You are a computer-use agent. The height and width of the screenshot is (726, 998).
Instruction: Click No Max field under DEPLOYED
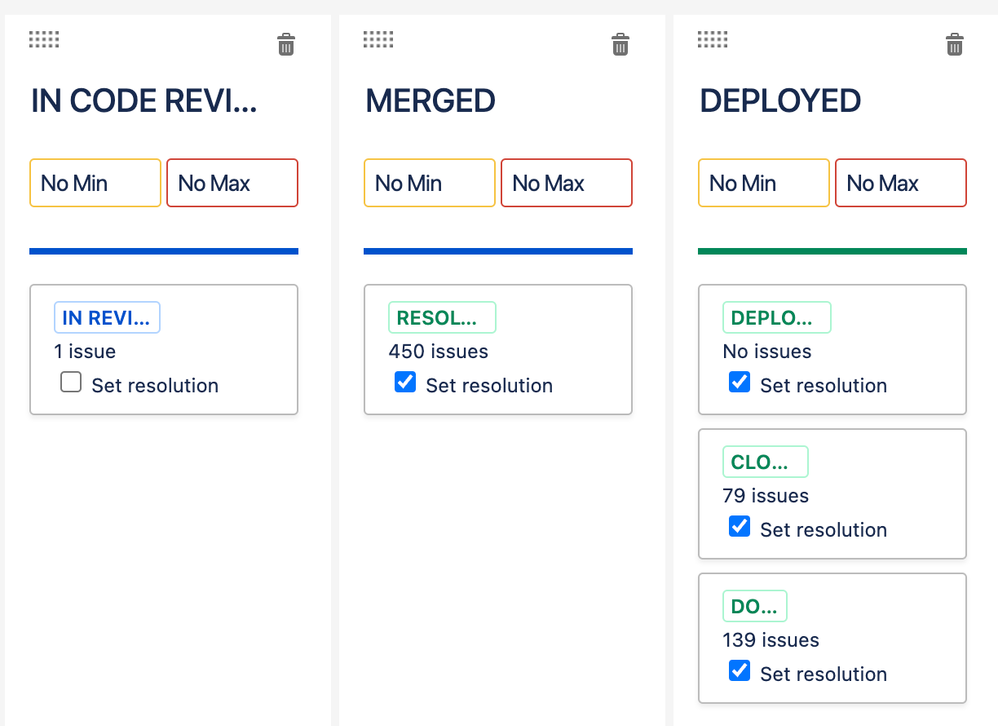(901, 183)
